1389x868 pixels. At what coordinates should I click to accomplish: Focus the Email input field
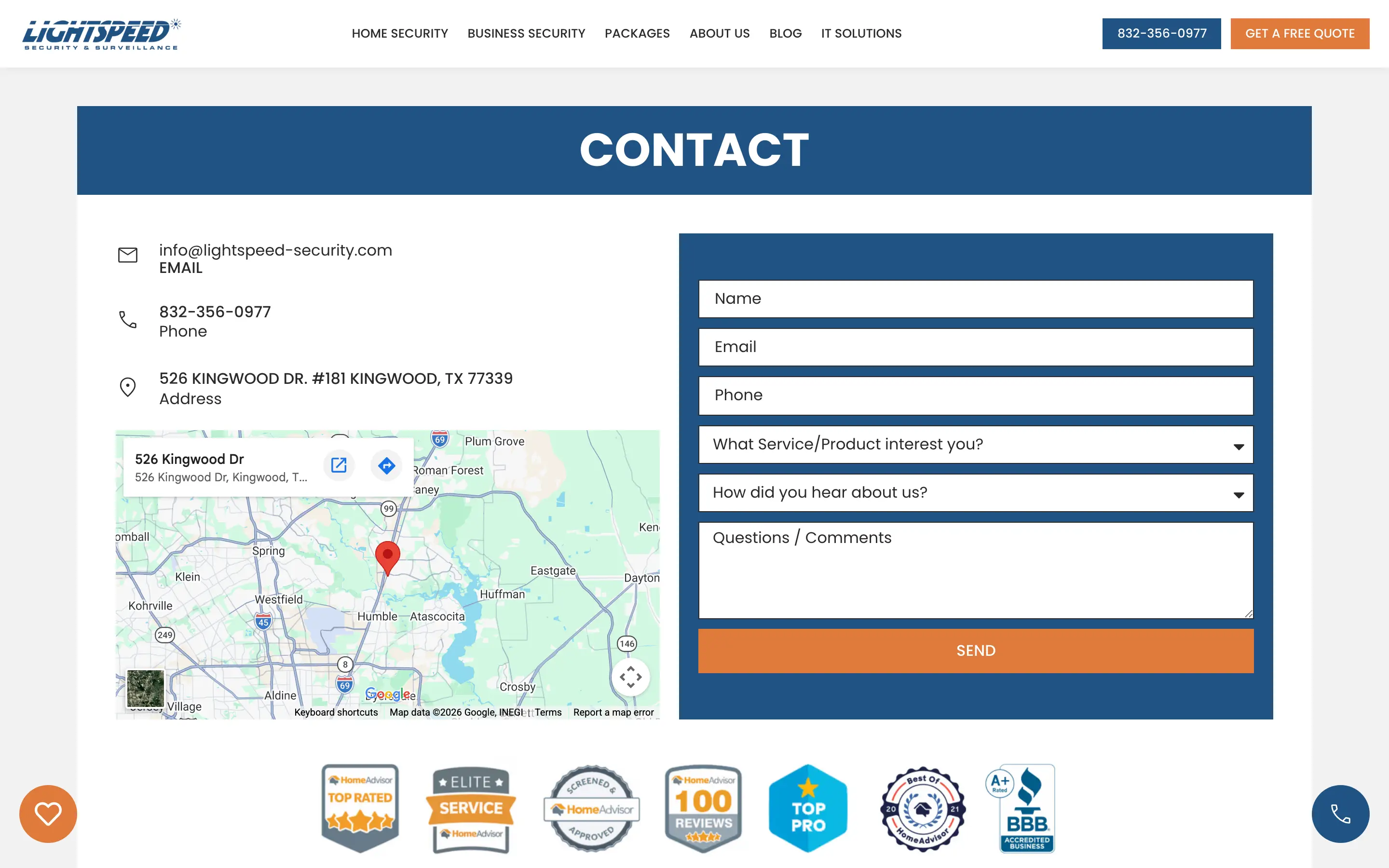[976, 347]
